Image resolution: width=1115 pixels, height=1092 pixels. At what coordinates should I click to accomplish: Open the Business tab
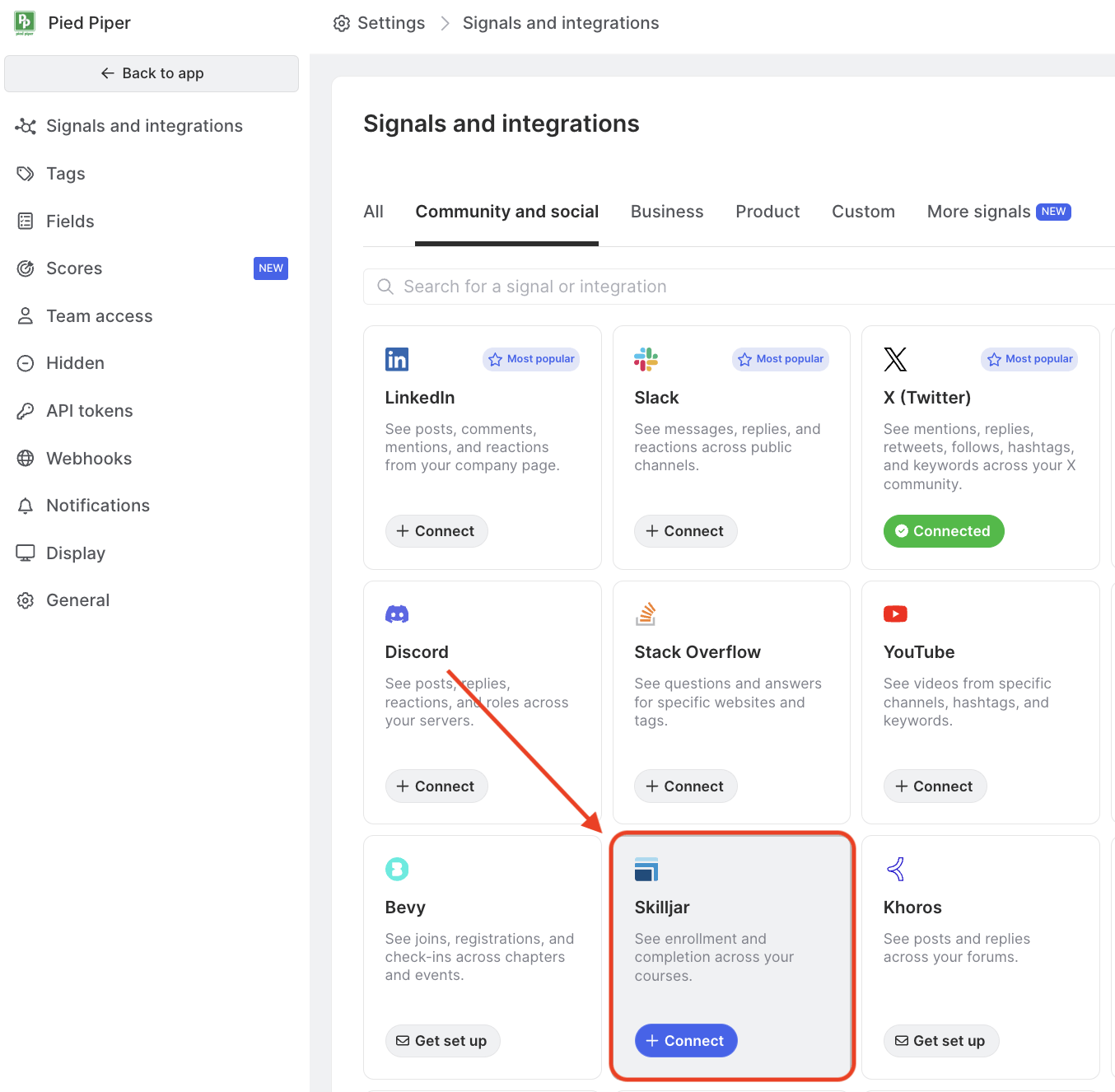(667, 212)
